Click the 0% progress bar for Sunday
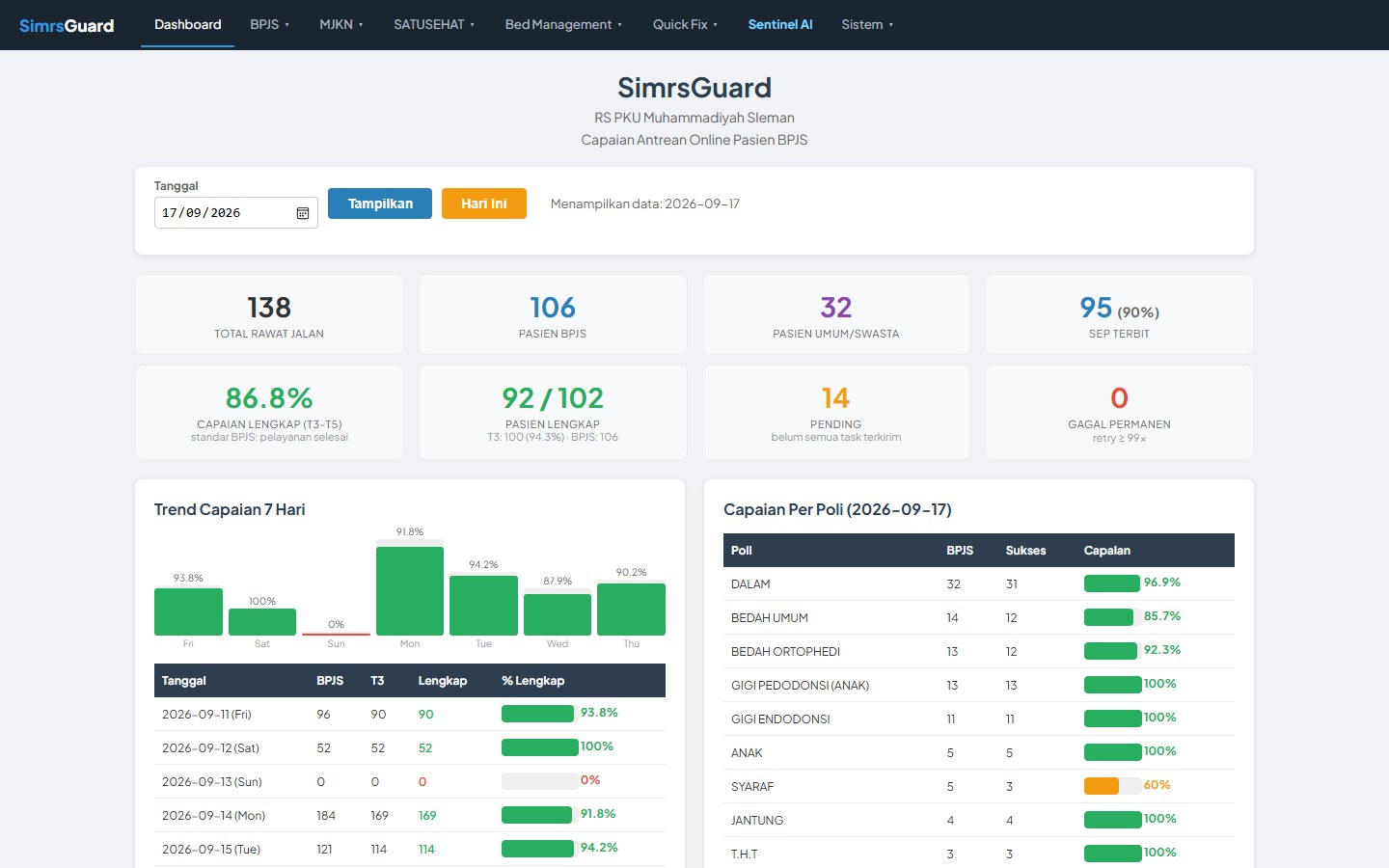The width and height of the screenshot is (1389, 868). tap(540, 781)
